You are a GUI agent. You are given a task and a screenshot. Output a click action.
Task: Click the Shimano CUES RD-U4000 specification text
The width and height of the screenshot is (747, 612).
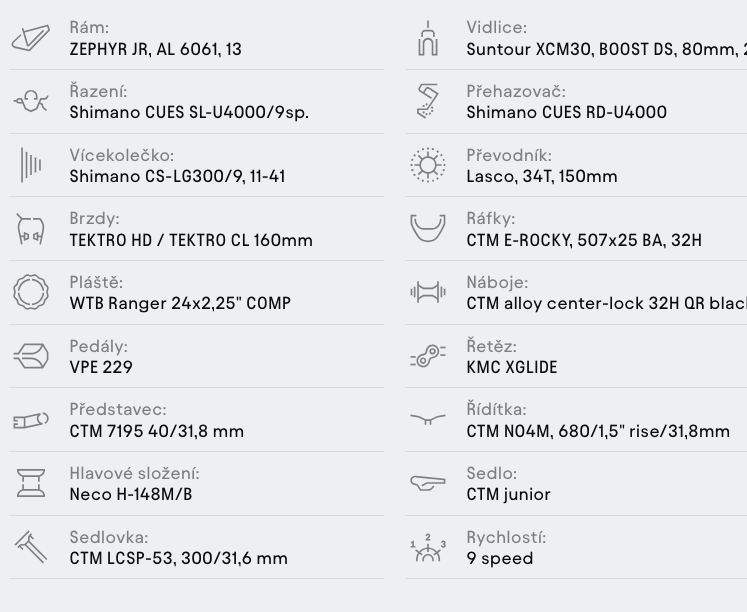(566, 112)
